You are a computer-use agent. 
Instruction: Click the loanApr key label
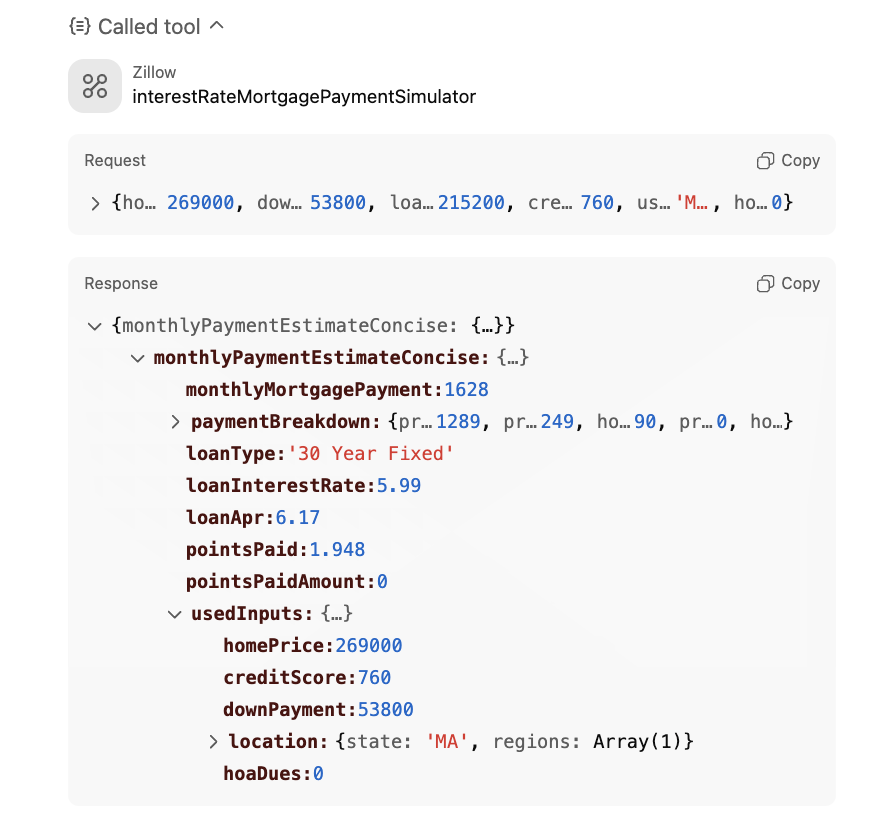pos(227,518)
